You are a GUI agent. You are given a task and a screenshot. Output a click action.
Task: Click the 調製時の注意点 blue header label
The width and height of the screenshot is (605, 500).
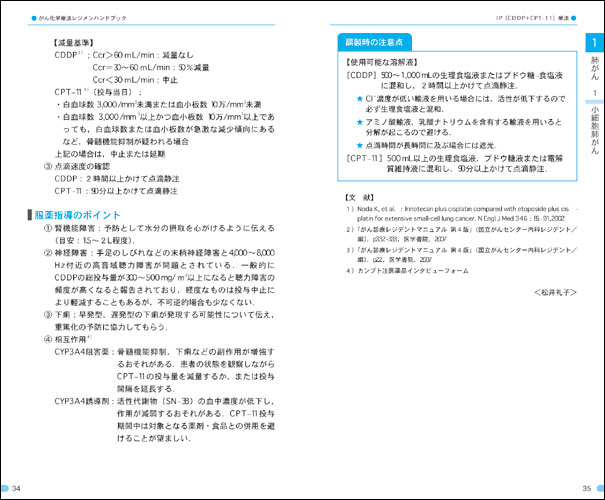pos(375,42)
